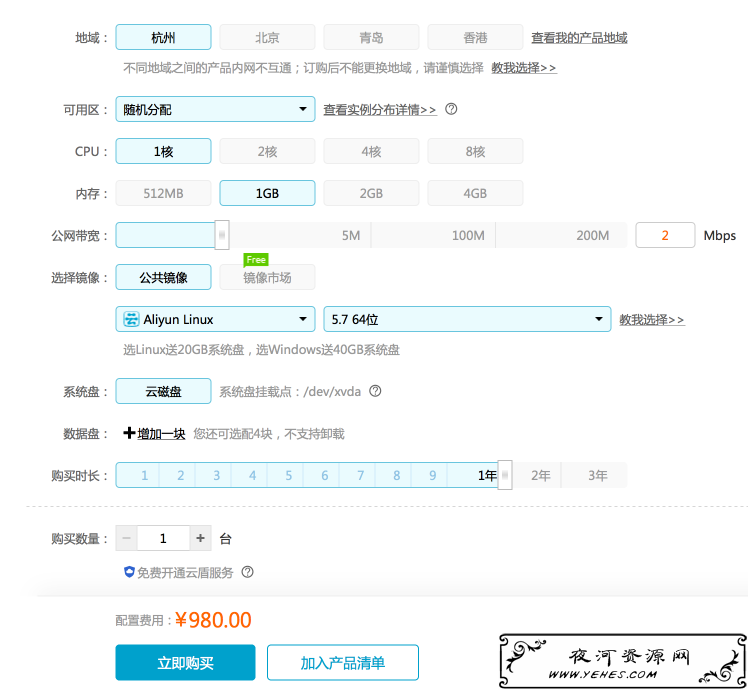Click the 1年 duration slider handle
This screenshot has width=748, height=690.
[x=505, y=475]
